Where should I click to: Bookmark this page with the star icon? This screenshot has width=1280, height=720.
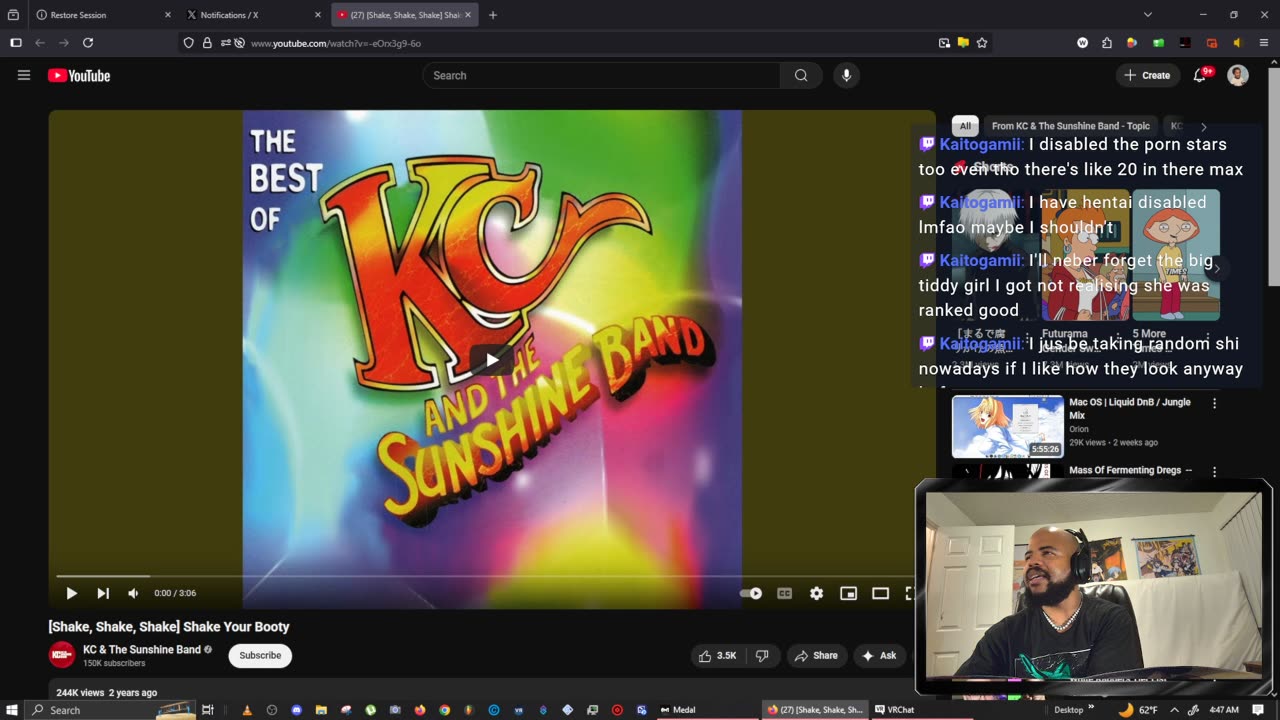[982, 43]
